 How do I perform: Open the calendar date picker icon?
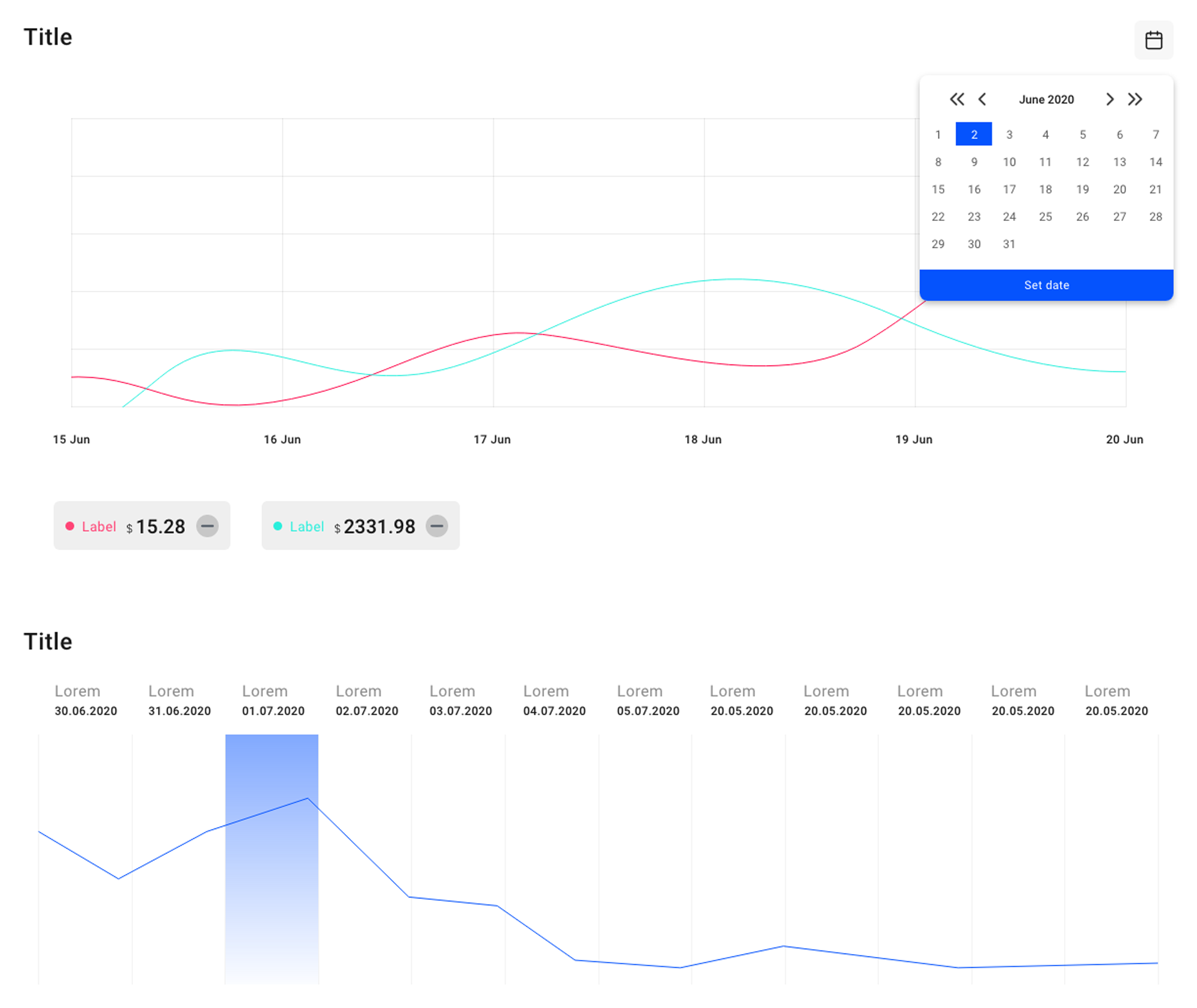pos(1153,40)
